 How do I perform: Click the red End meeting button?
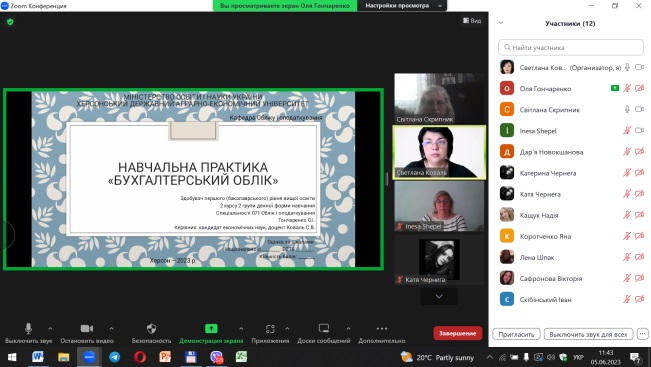458,333
